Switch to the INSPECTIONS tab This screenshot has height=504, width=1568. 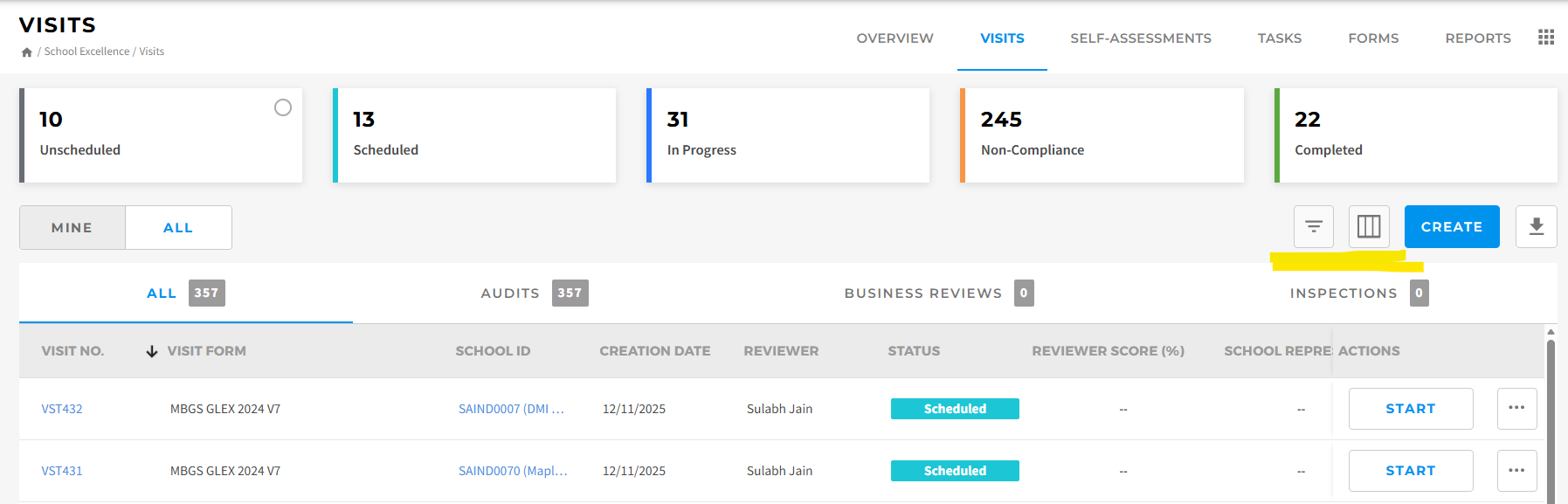click(1359, 293)
